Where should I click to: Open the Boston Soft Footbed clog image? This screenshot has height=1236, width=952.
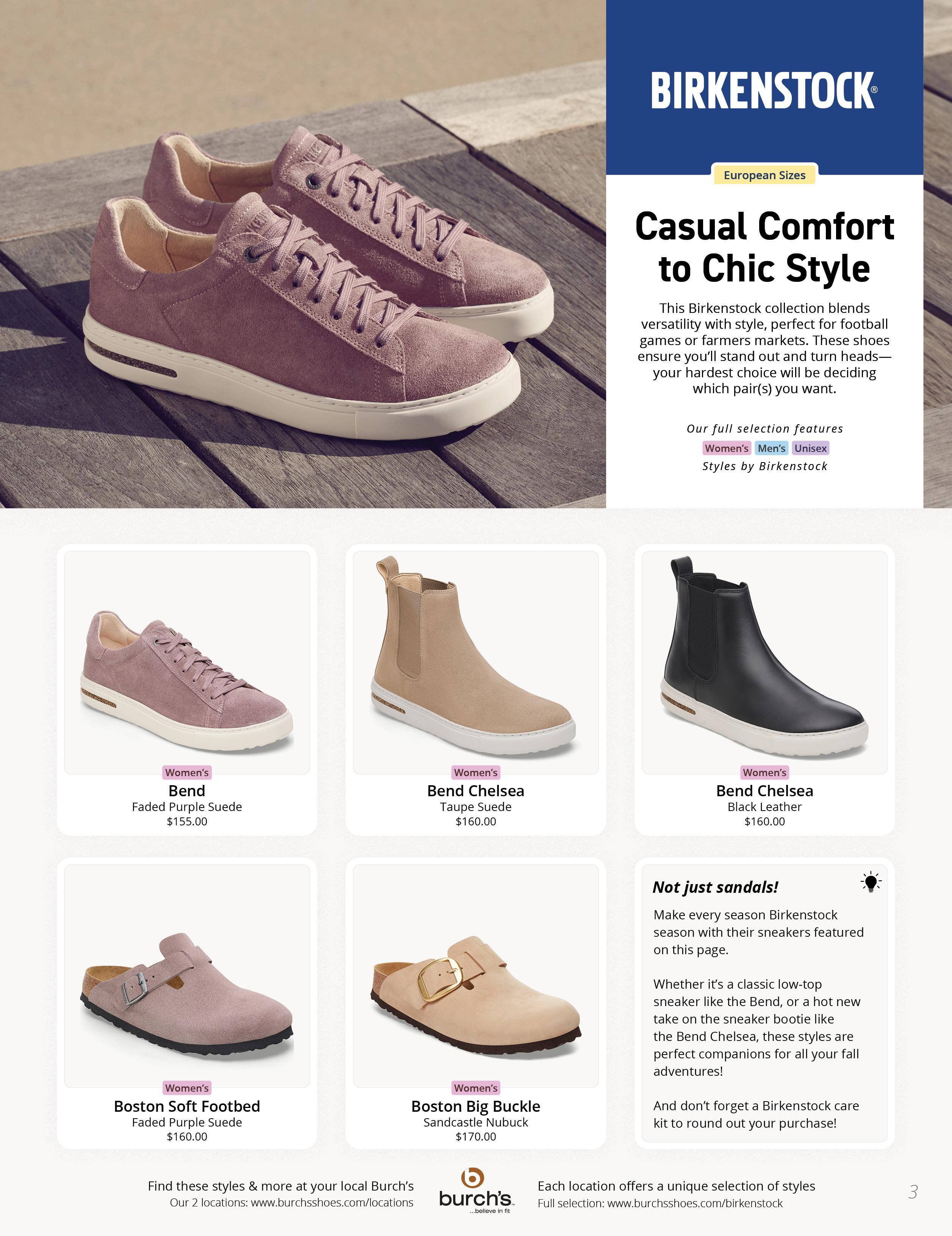click(187, 976)
